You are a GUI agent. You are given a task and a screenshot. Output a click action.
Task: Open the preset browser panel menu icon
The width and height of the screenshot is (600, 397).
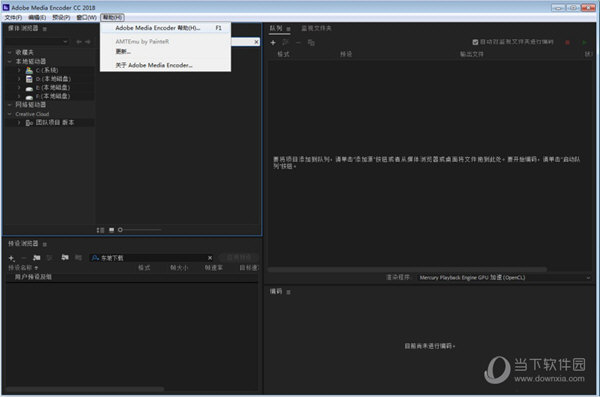tap(45, 244)
